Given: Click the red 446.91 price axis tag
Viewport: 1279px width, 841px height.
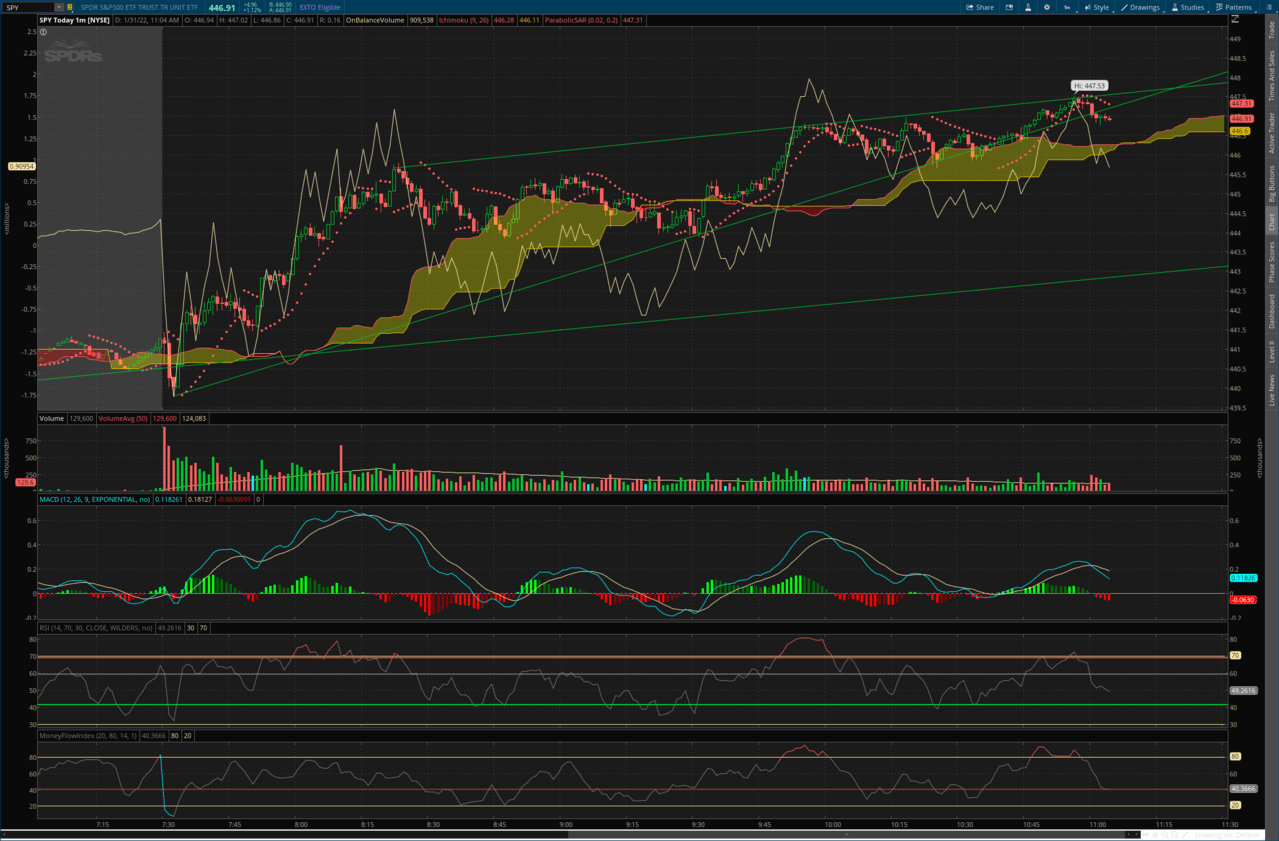Looking at the screenshot, I should [x=1242, y=119].
